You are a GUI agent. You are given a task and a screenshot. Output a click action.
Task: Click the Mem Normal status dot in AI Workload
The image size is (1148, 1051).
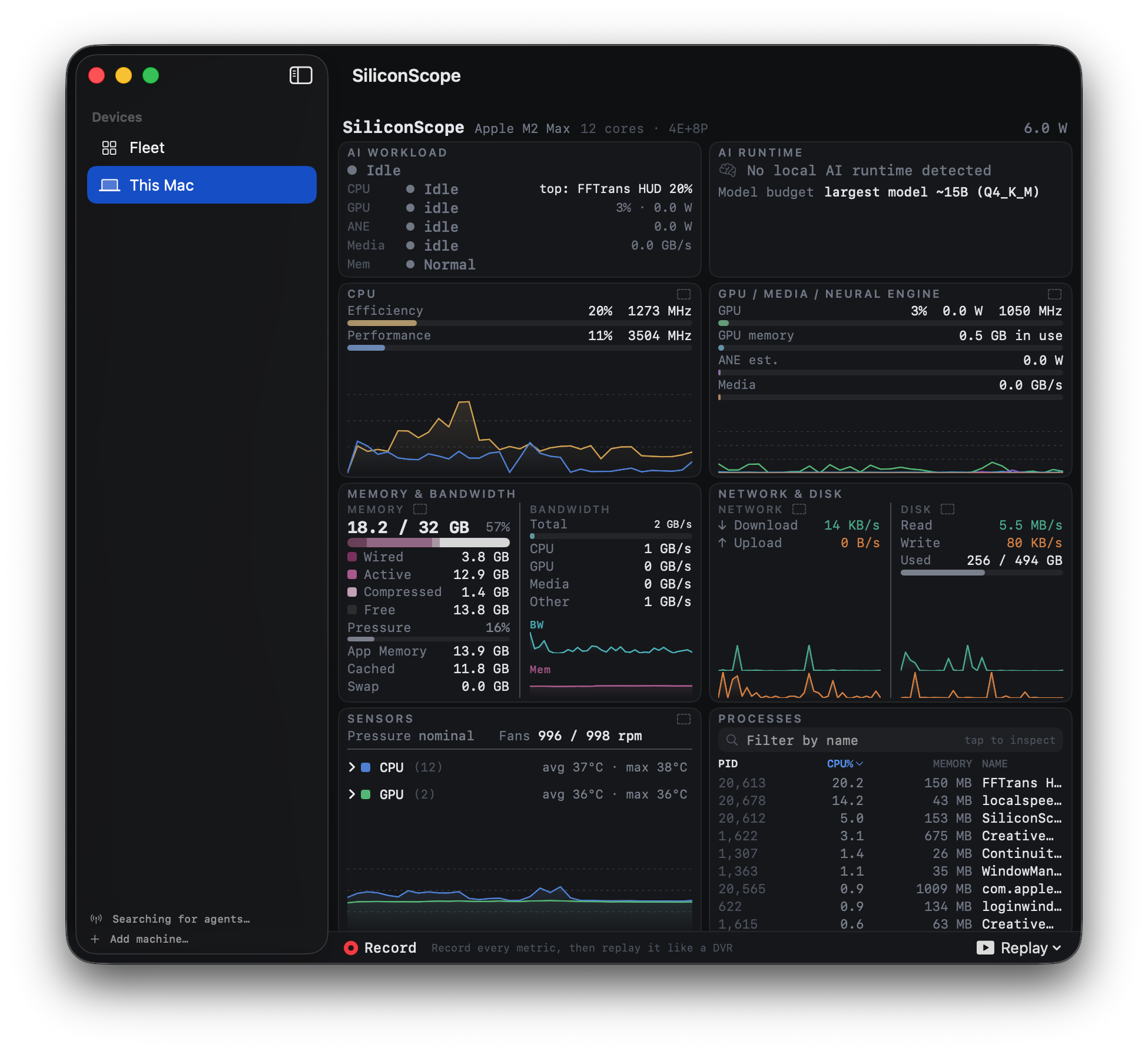(x=410, y=264)
